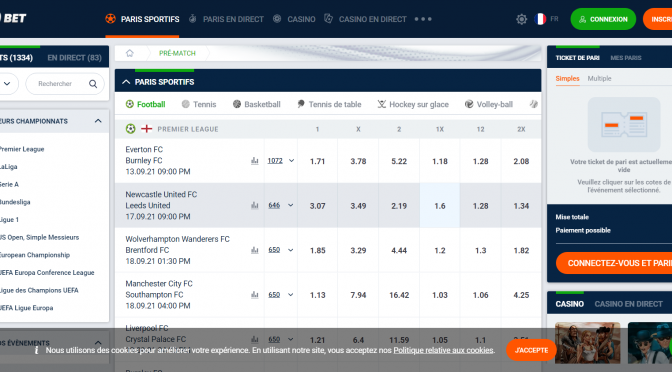Click the CONNEXION button

pyautogui.click(x=603, y=19)
